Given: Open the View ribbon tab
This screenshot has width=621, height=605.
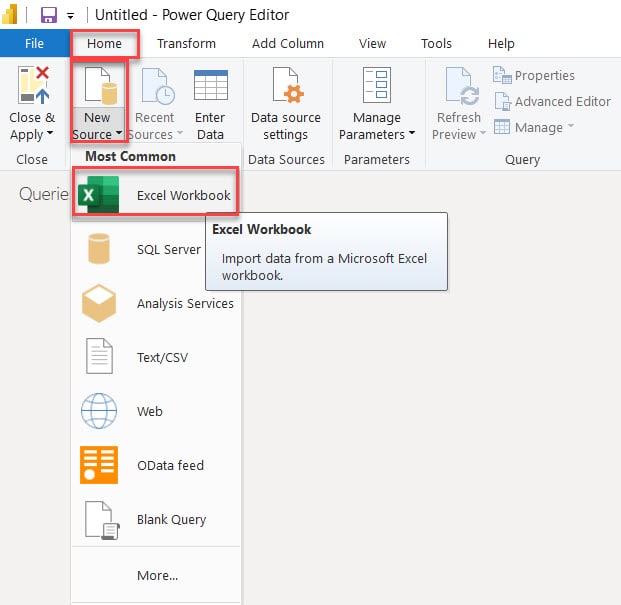Looking at the screenshot, I should click(x=372, y=43).
